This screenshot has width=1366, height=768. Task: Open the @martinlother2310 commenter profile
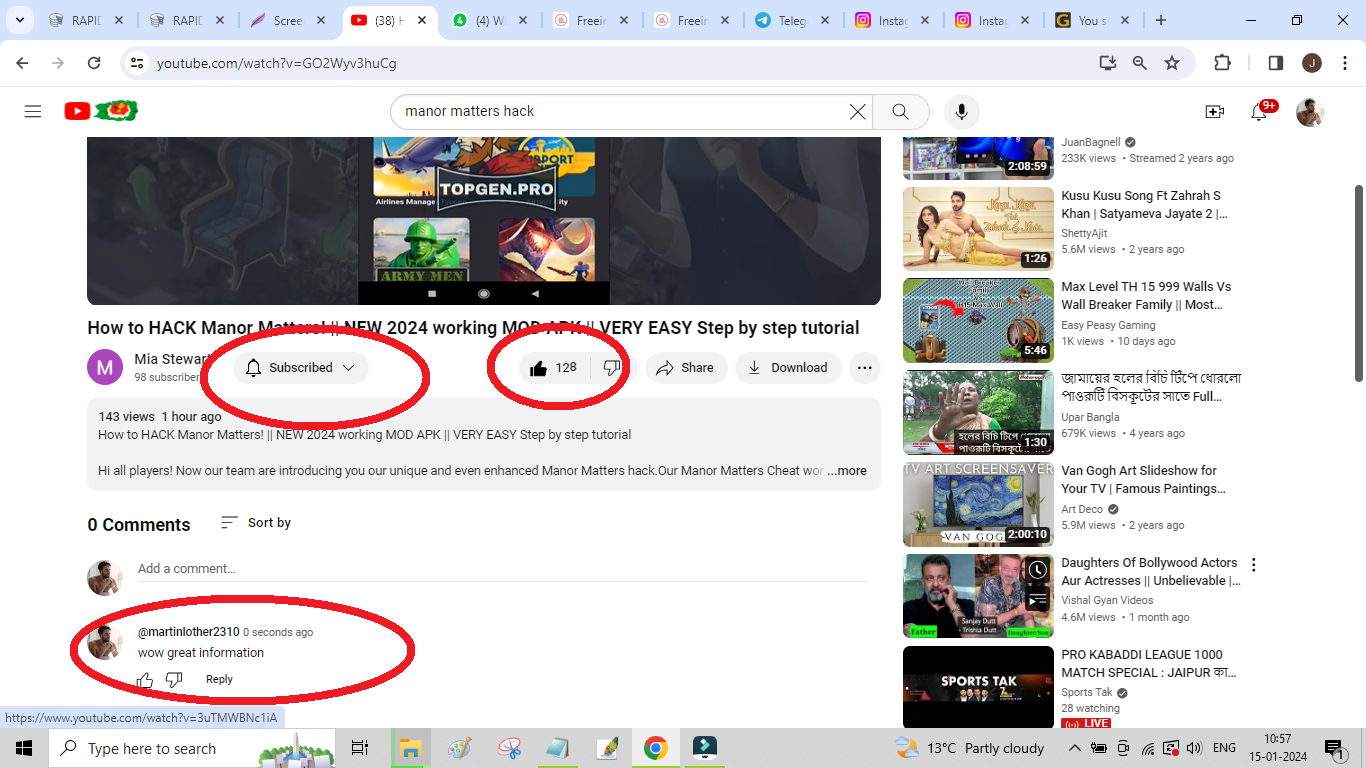click(x=189, y=632)
